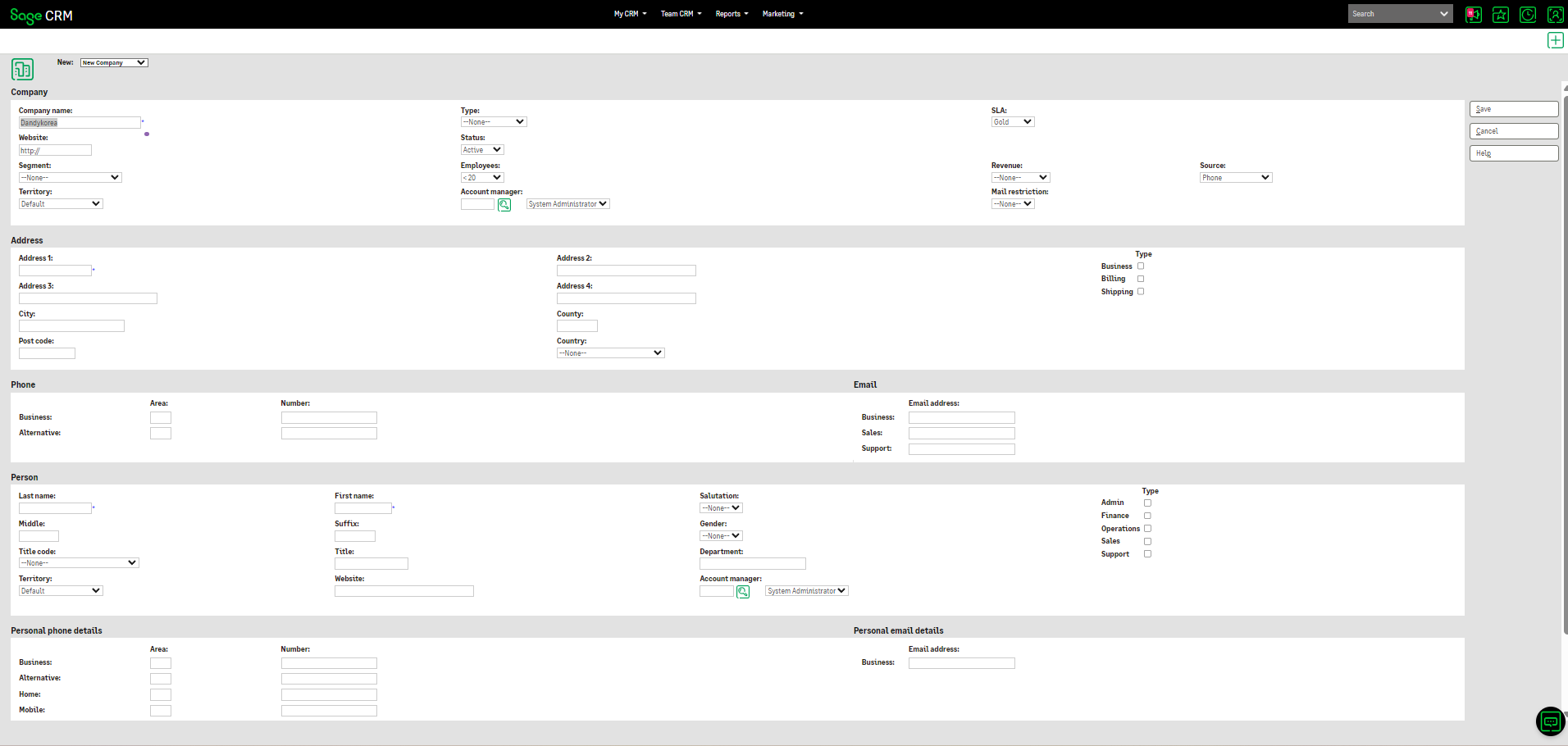Click the Company name field
1568x746 pixels.
(x=80, y=122)
